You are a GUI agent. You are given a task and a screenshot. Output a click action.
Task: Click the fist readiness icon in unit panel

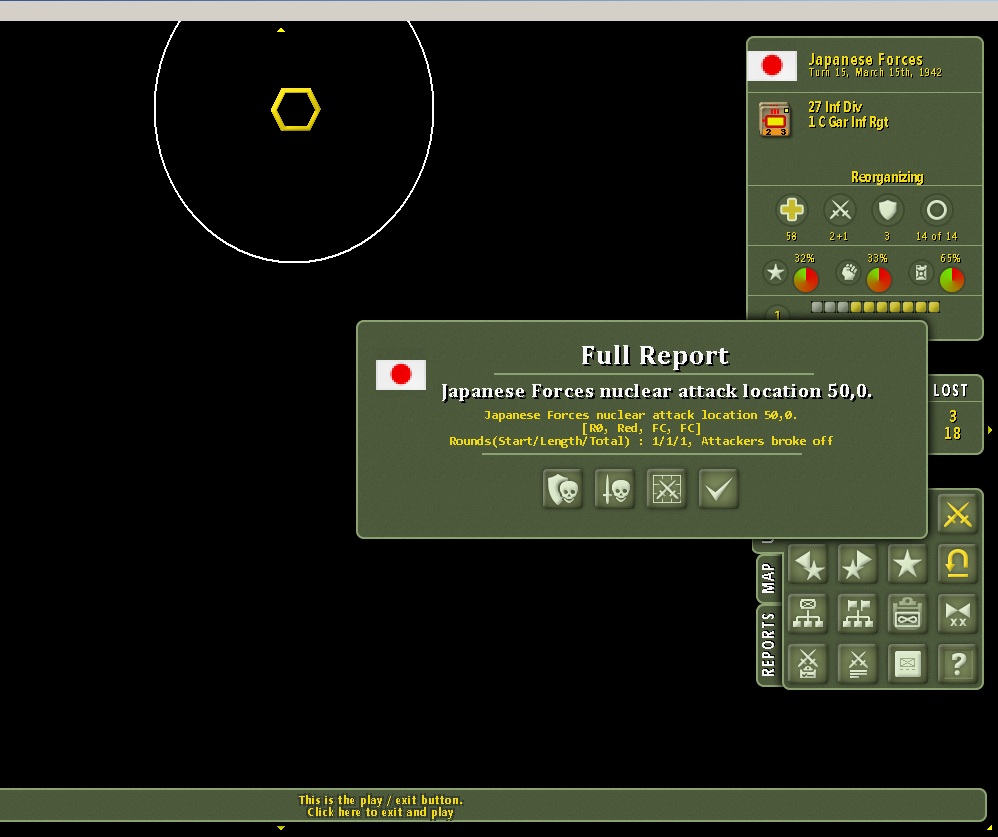(x=848, y=273)
